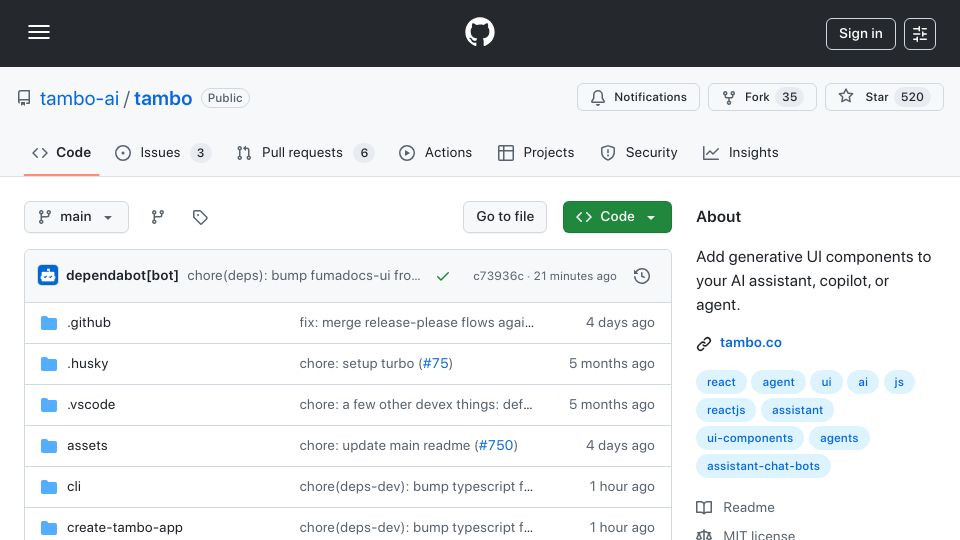Viewport: 960px width, 540px height.
Task: Open the Security tab
Action: pyautogui.click(x=639, y=152)
